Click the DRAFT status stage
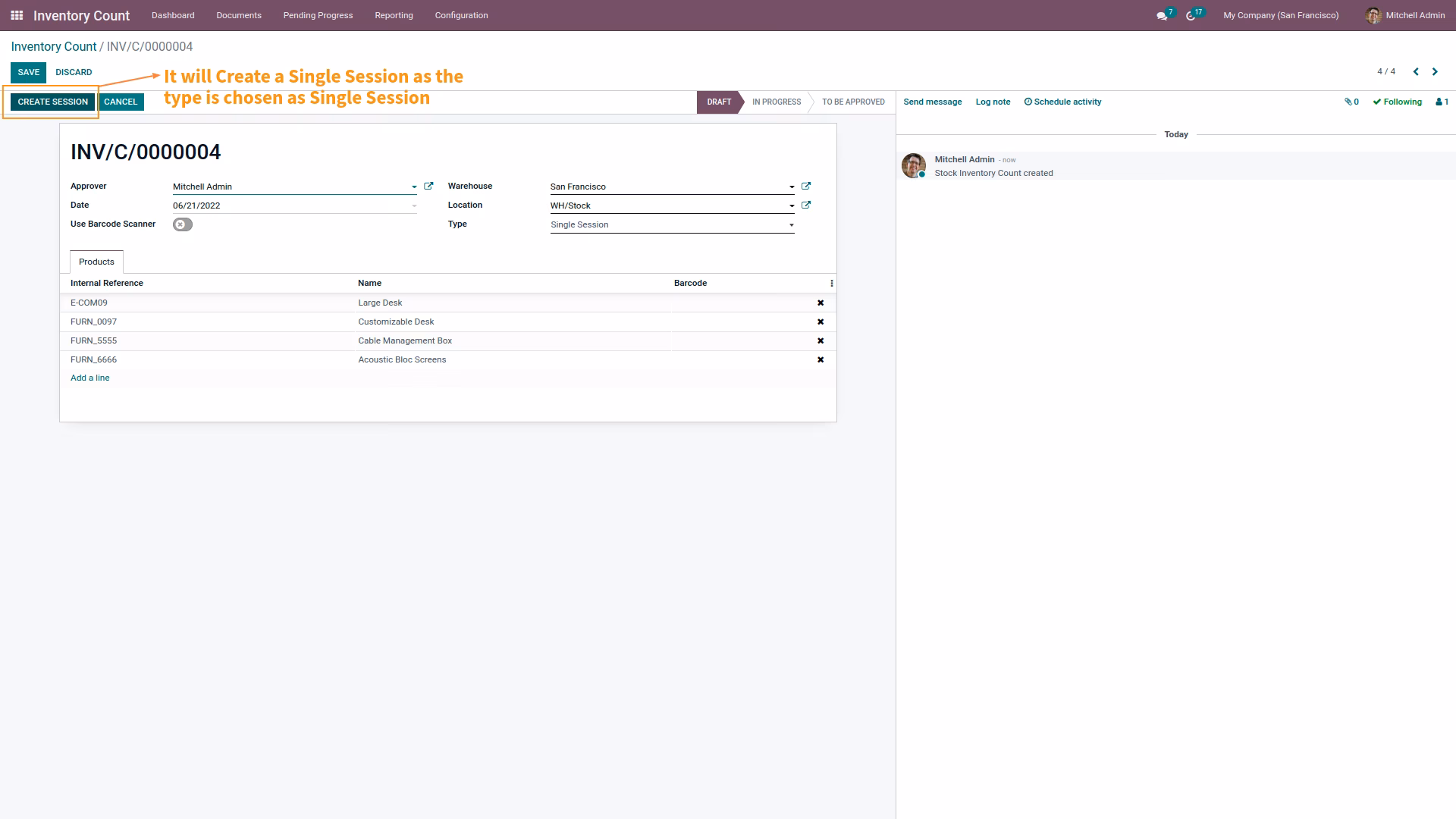This screenshot has width=1456, height=819. click(x=719, y=102)
